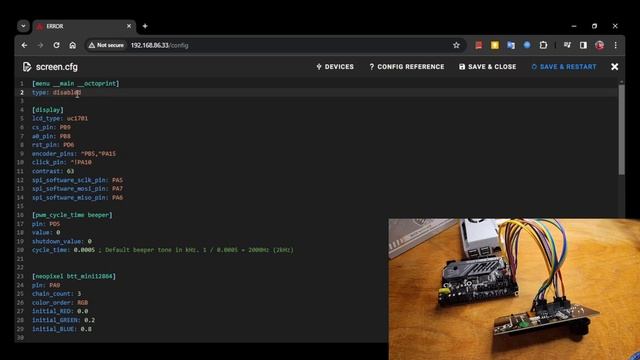The height and width of the screenshot is (360, 640).
Task: Go back to the previous page
Action: [x=24, y=45]
